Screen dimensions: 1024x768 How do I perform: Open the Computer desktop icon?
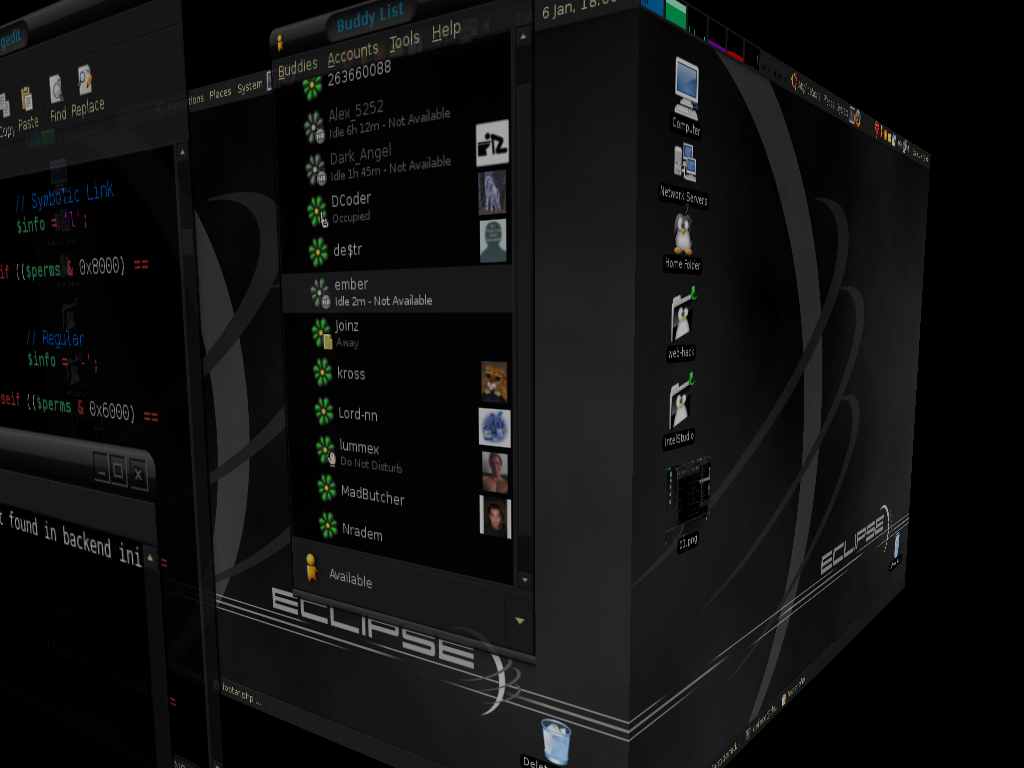686,90
